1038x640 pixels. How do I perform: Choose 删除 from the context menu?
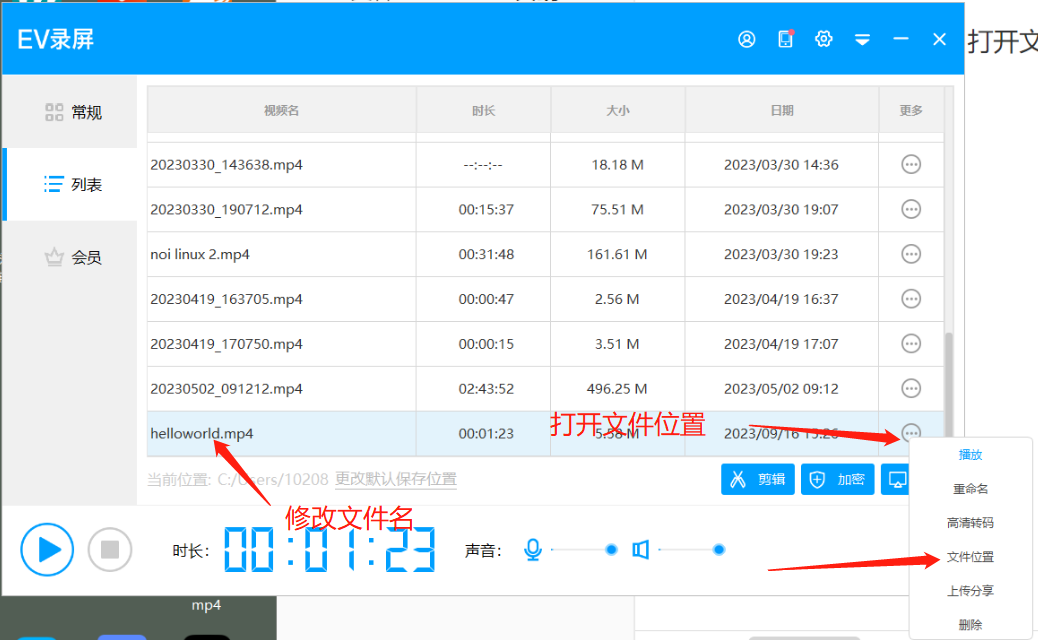pos(970,625)
